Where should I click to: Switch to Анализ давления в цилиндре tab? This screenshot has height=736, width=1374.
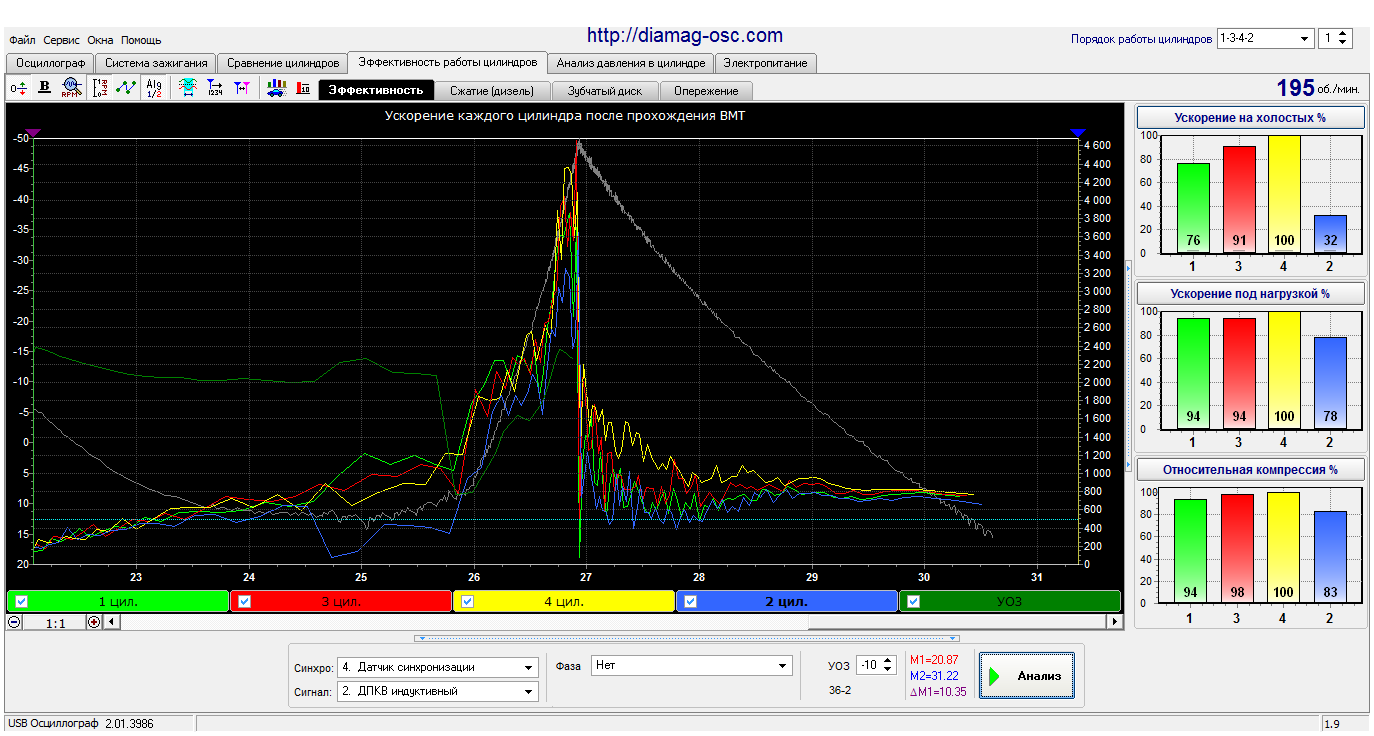click(631, 63)
